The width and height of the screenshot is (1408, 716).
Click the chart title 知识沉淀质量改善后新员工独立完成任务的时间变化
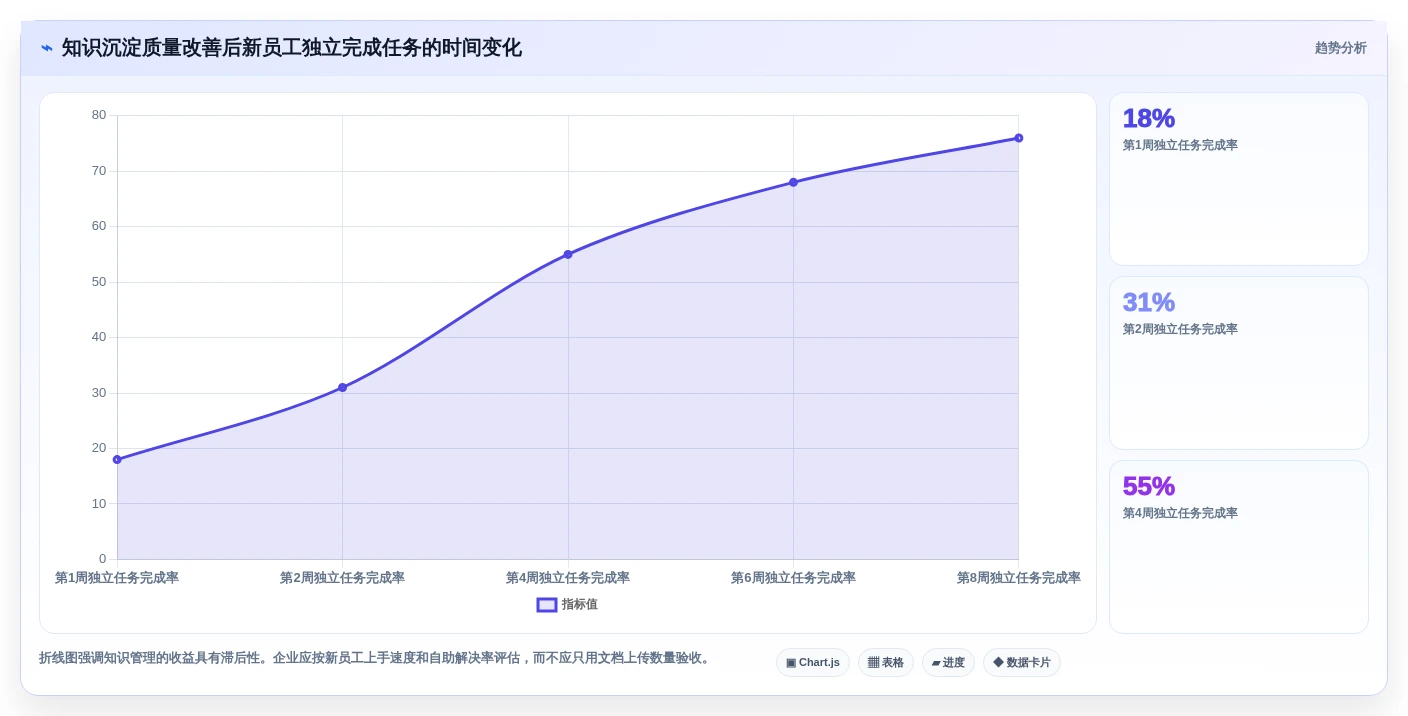(x=292, y=48)
